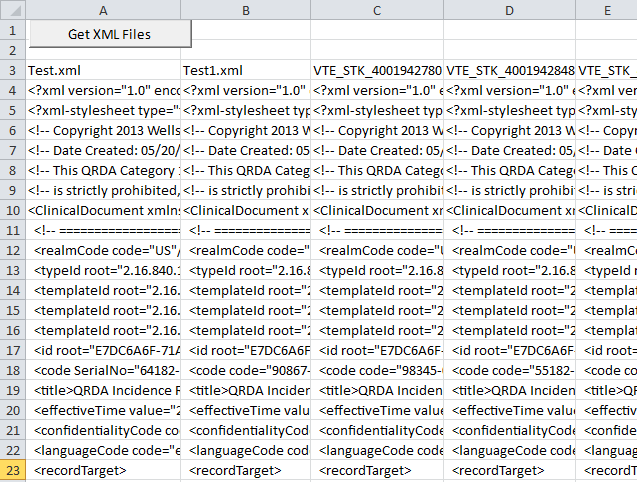Select the code 55182 cell in column D
This screenshot has height=482, width=637.
(x=509, y=370)
